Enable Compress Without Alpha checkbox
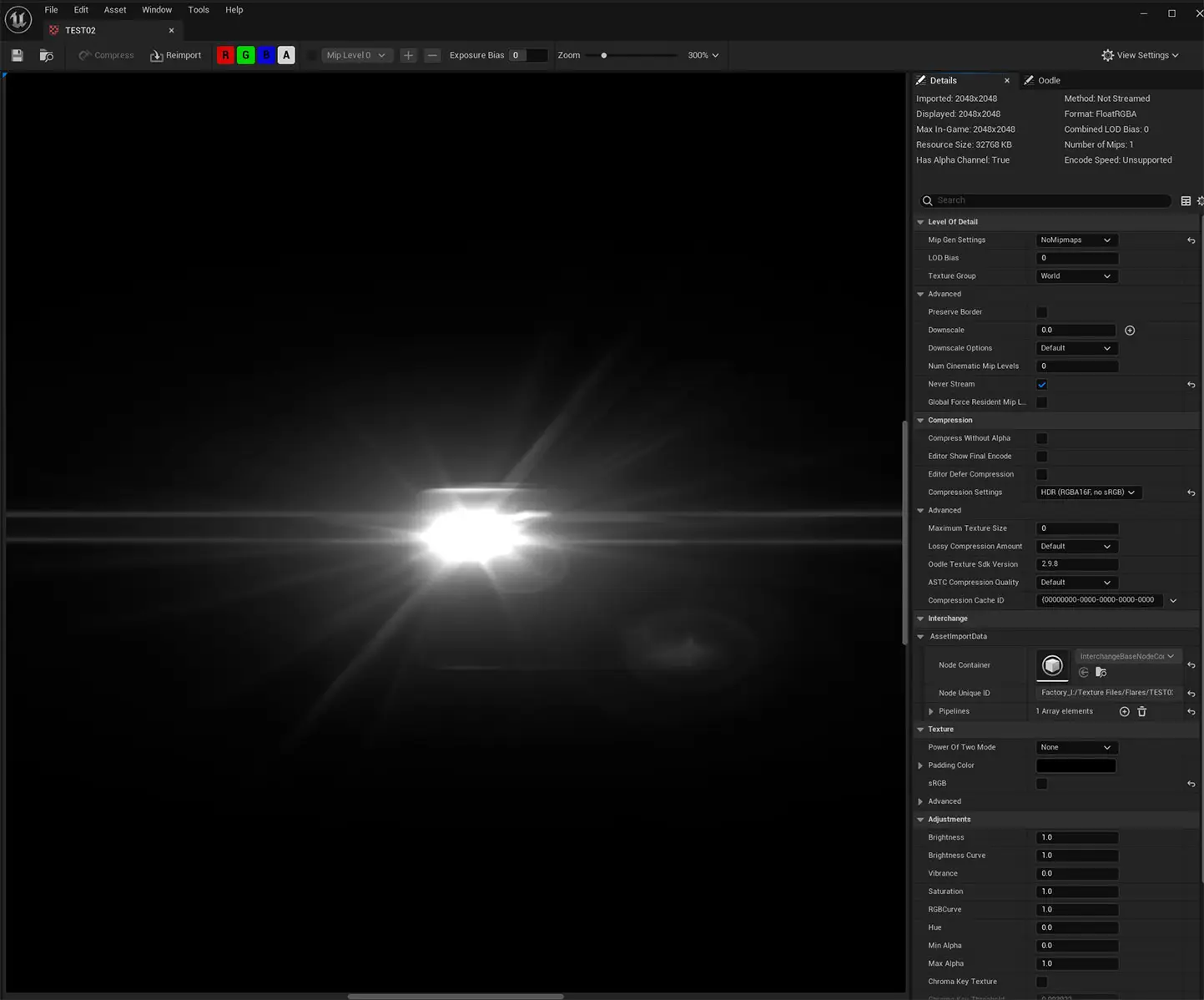The height and width of the screenshot is (1000, 1204). click(1041, 438)
